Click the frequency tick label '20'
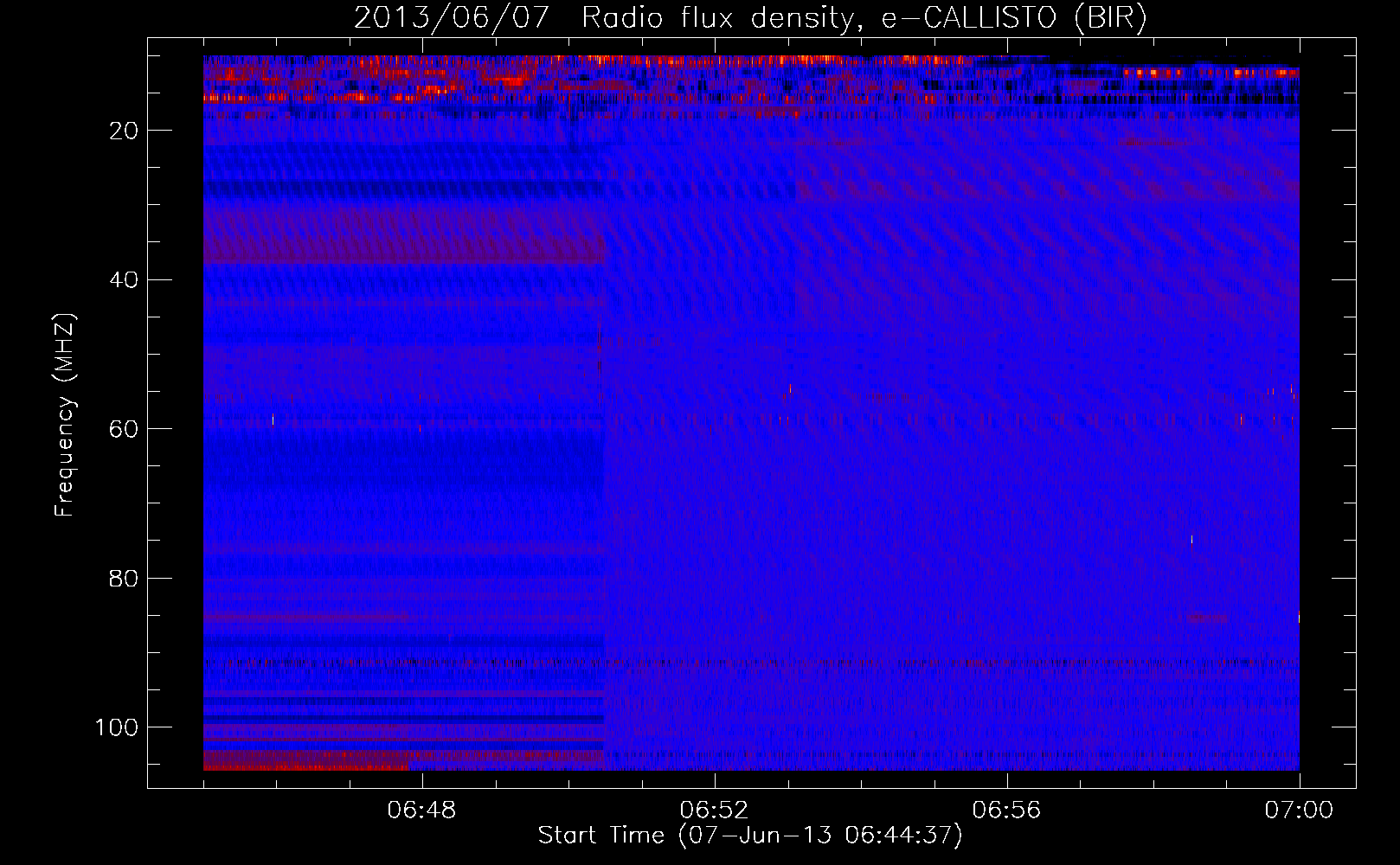The width and height of the screenshot is (1400, 865). pyautogui.click(x=124, y=131)
